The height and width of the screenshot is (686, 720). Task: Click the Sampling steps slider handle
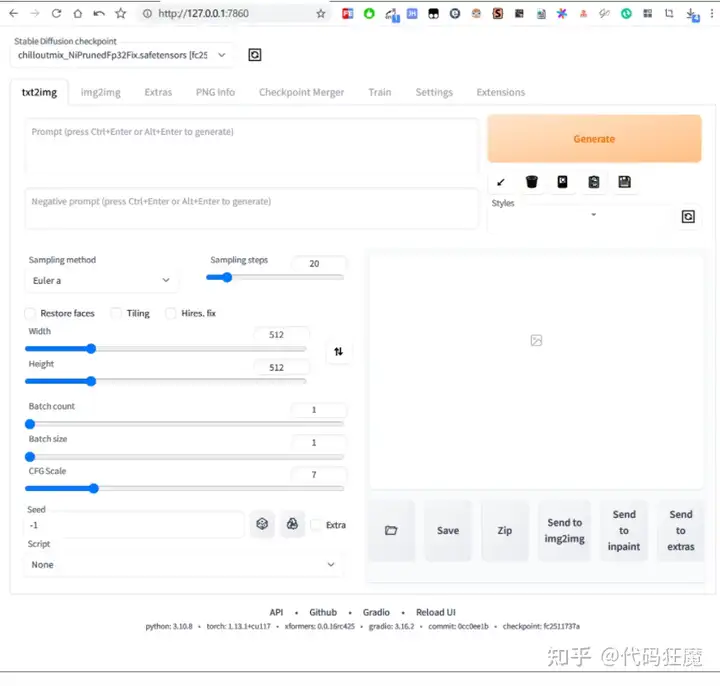tap(227, 277)
